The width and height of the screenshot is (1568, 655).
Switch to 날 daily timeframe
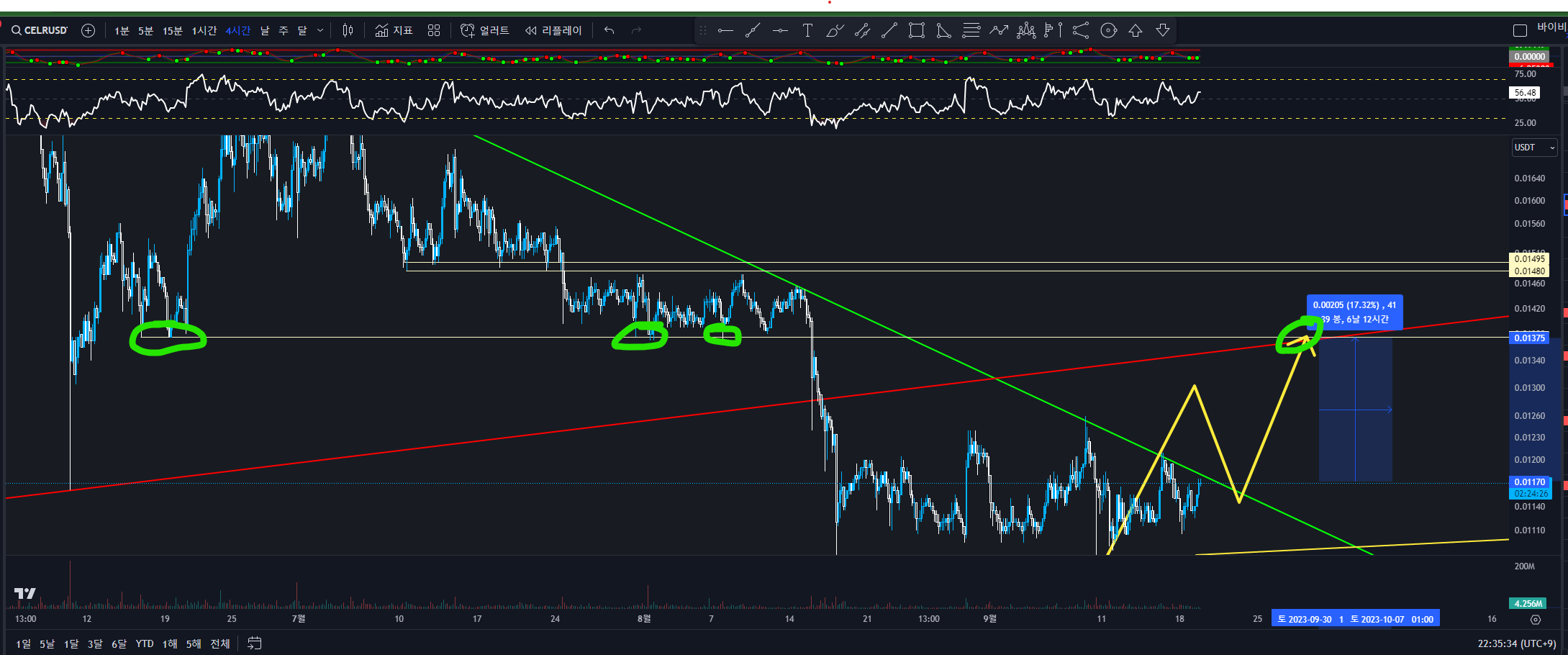(x=265, y=30)
